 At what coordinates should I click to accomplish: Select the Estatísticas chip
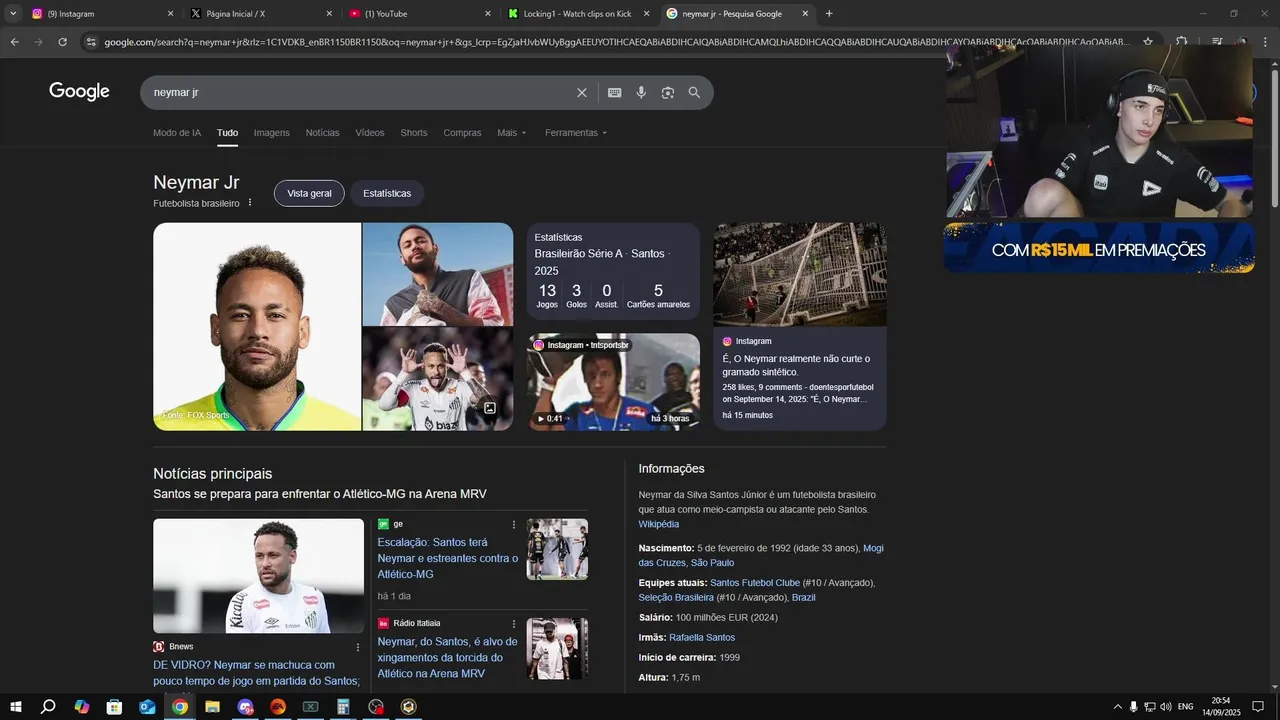(x=387, y=193)
